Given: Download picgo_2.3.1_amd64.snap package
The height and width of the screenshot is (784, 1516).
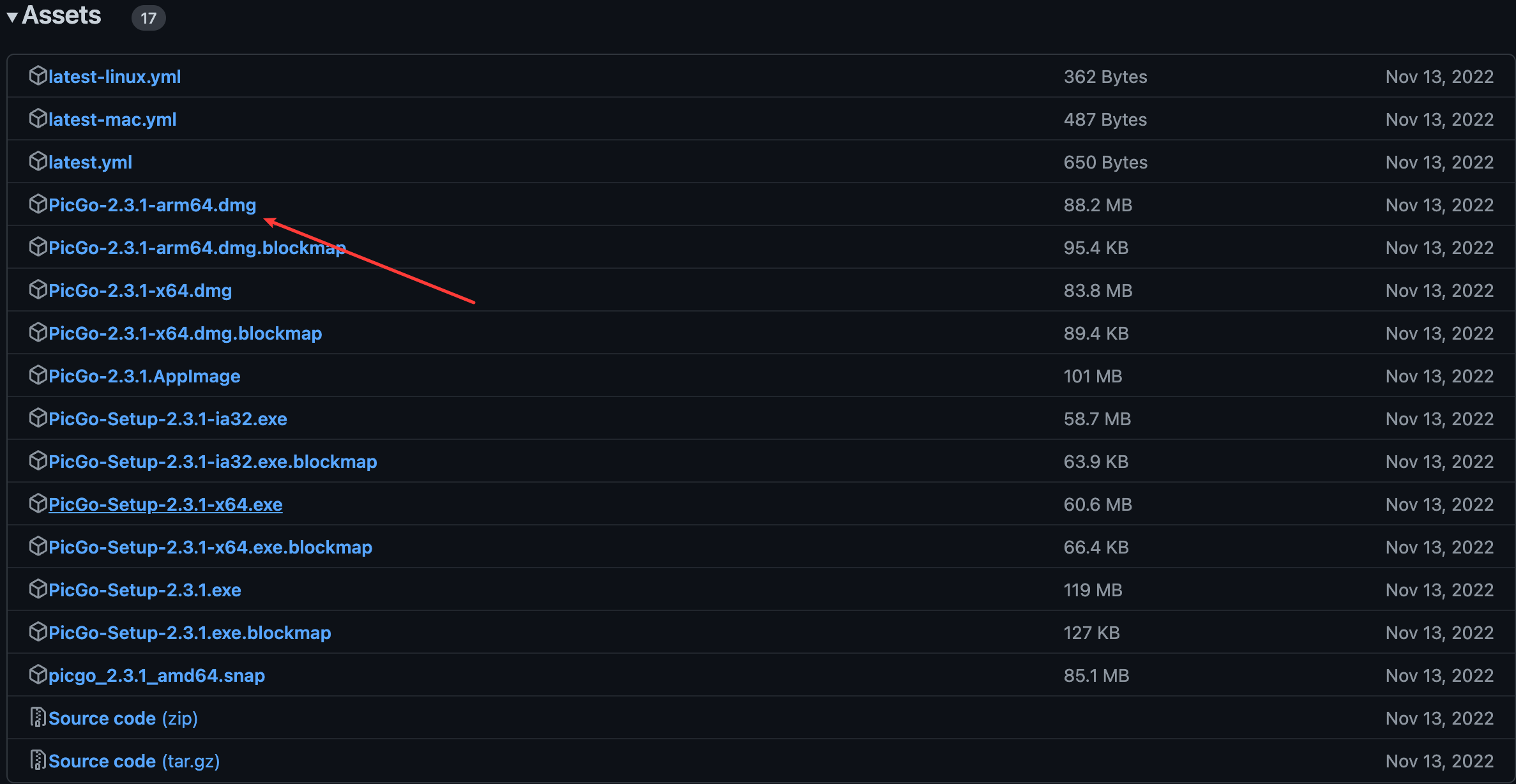Looking at the screenshot, I should (x=156, y=675).
